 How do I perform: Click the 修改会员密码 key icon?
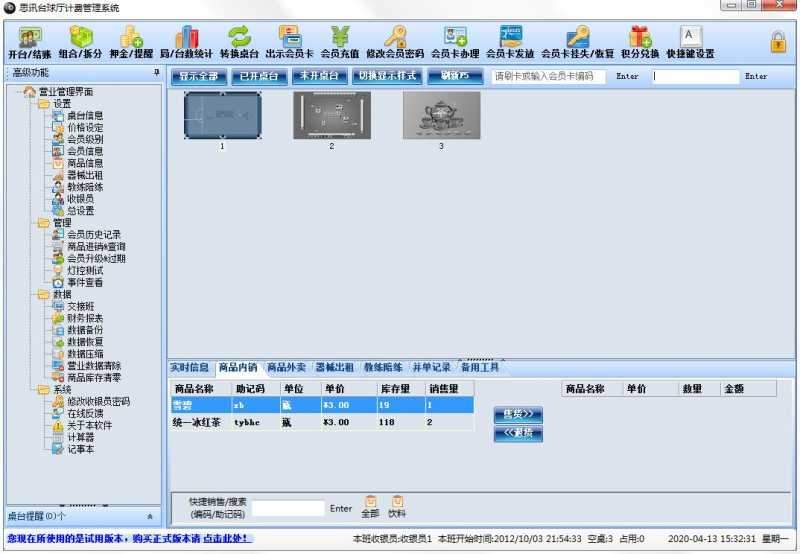[x=395, y=42]
